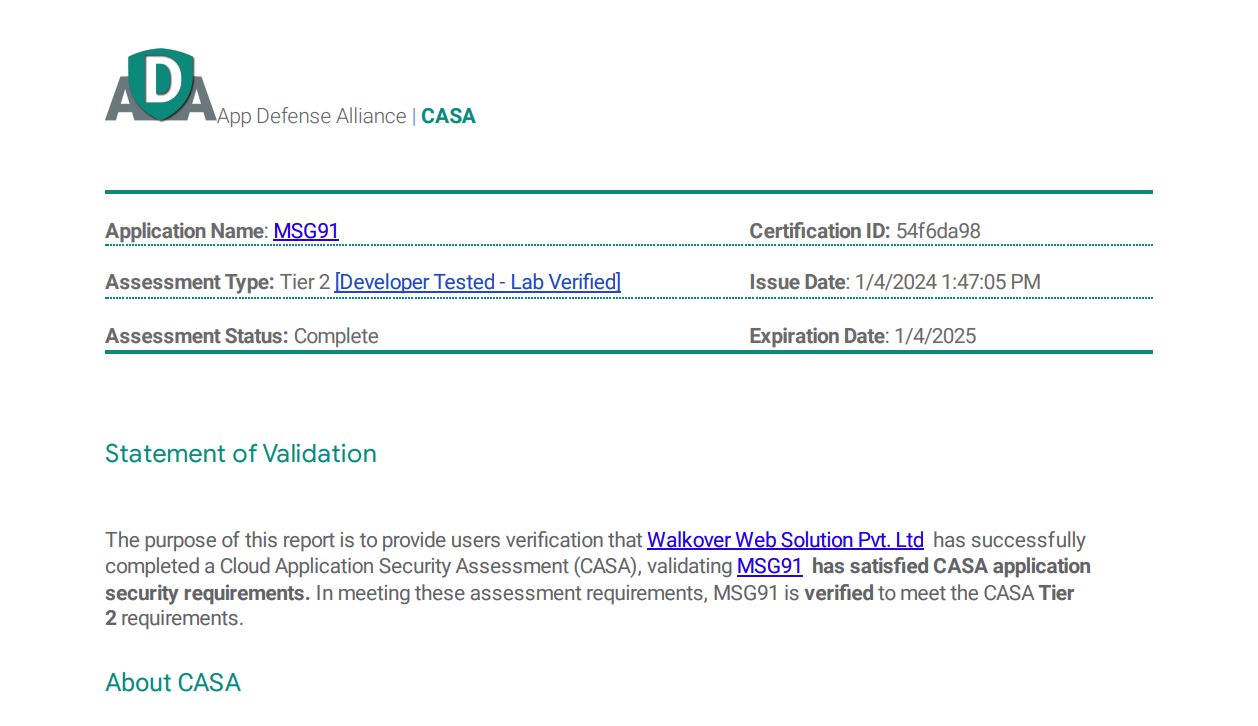This screenshot has height=726, width=1258.
Task: Follow the Walkover Web Solution Pvt. Ltd link
Action: click(x=785, y=540)
